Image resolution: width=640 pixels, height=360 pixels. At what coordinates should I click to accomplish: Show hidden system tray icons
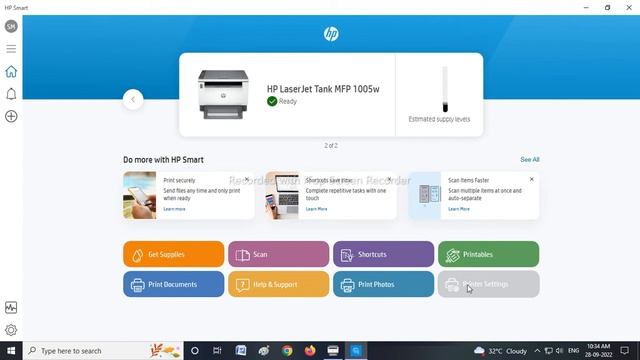(537, 351)
